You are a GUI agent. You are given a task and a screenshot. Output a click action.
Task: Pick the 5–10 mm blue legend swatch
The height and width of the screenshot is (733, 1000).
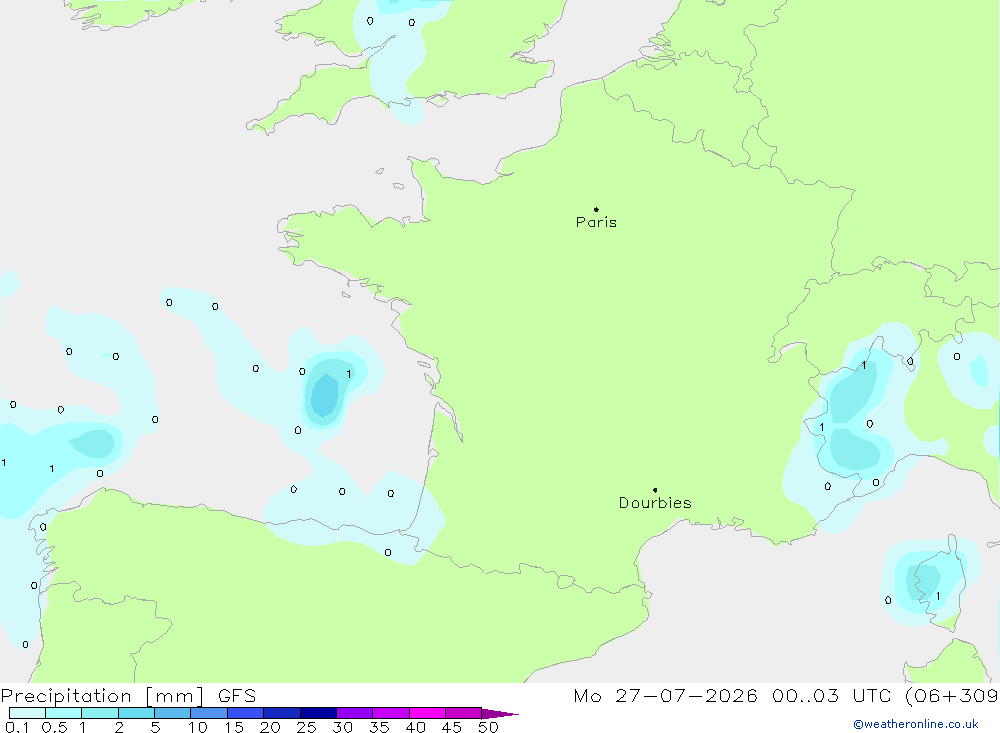[173, 713]
